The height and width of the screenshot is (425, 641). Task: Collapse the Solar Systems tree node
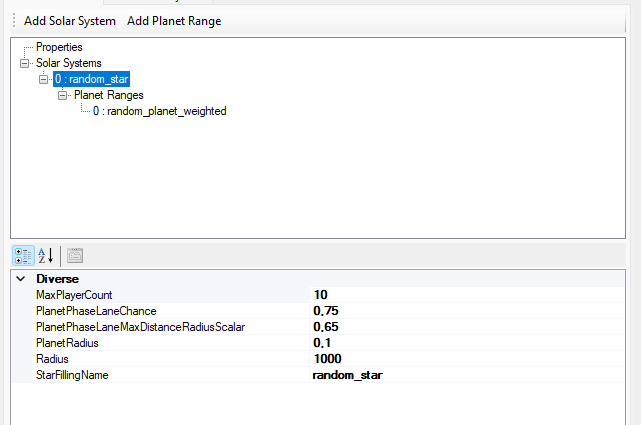pos(25,63)
